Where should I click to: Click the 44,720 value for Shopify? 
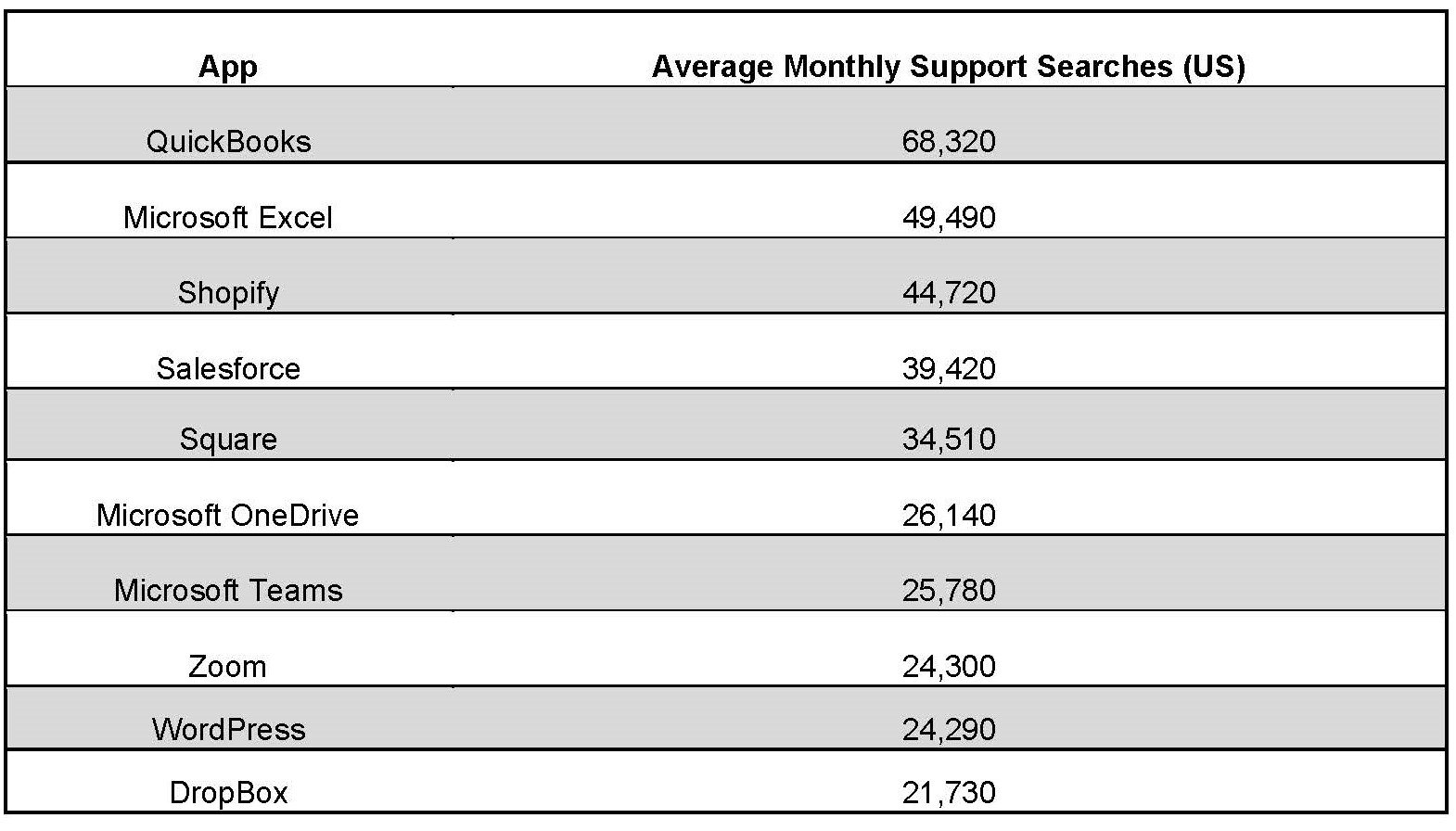point(949,293)
